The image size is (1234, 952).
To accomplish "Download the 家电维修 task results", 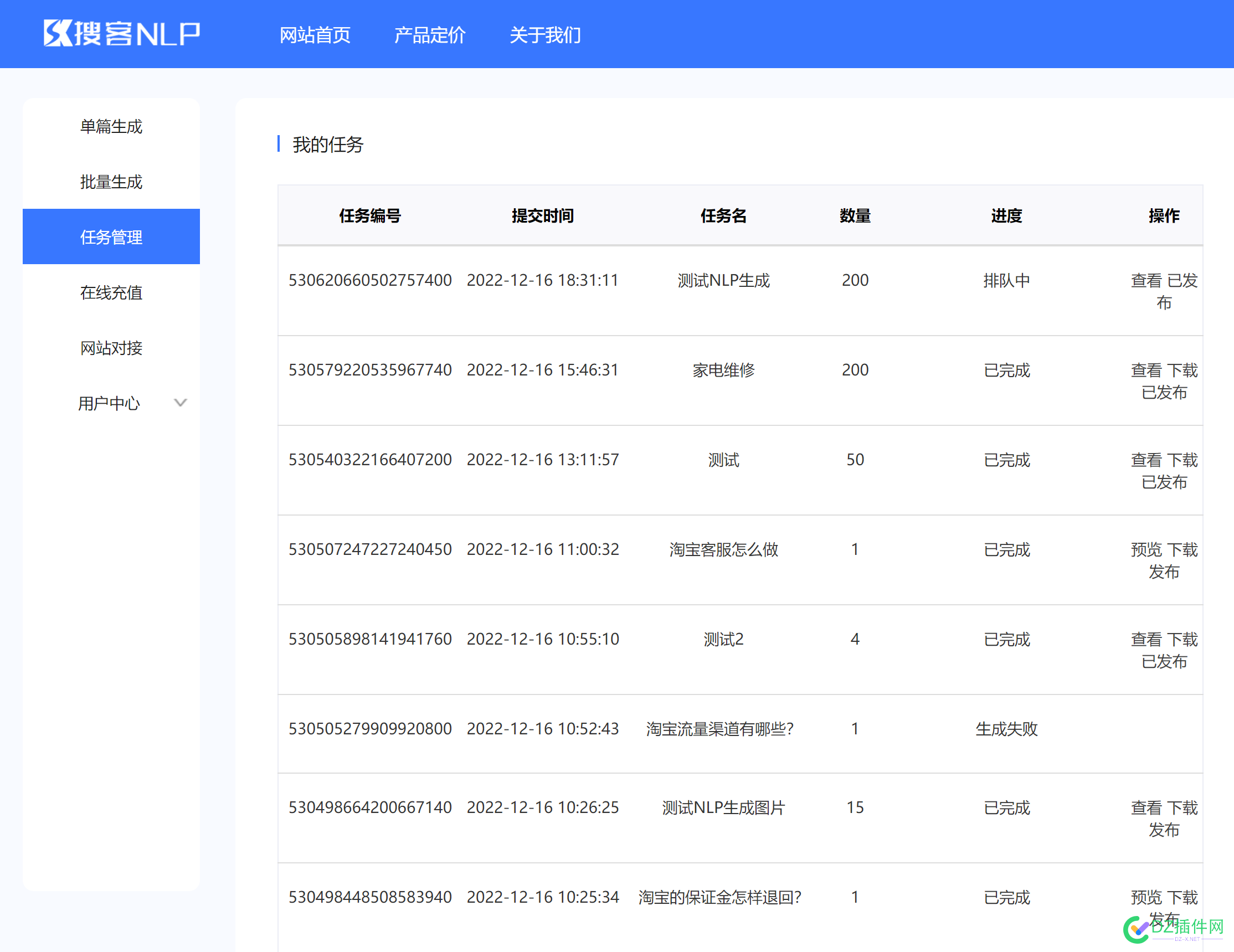I will (x=1182, y=370).
